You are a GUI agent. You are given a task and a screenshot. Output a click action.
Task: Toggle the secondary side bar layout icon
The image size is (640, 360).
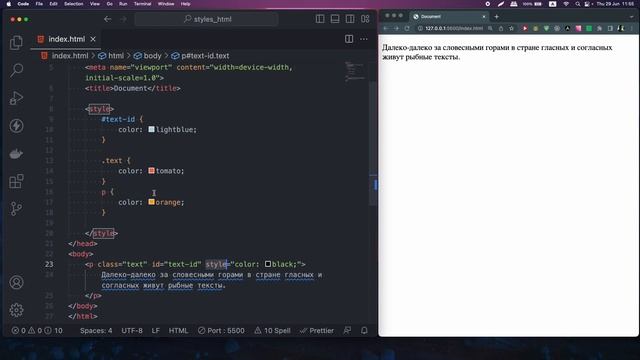pyautogui.click(x=350, y=19)
